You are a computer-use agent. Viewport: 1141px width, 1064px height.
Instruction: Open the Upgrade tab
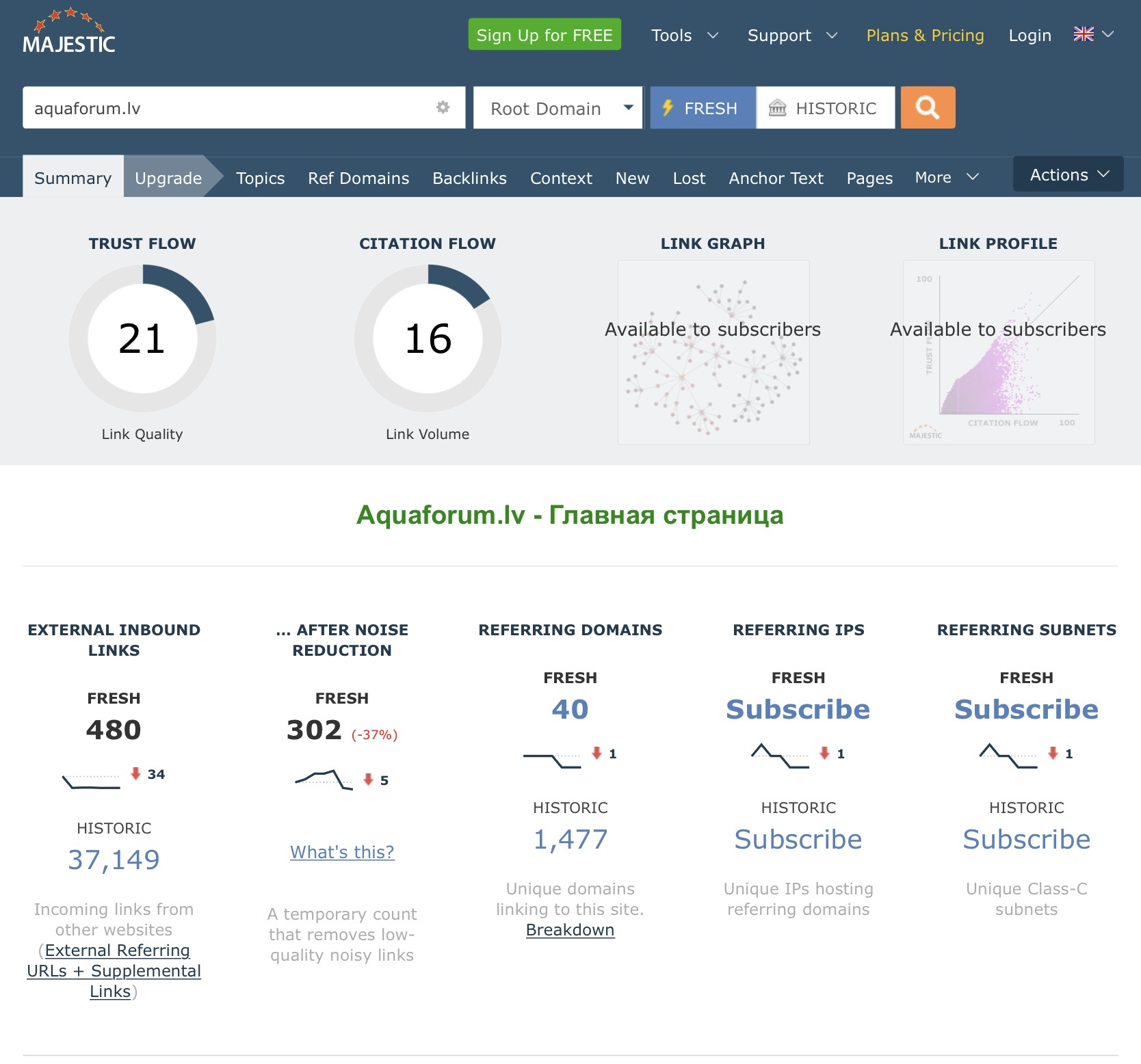(x=168, y=178)
